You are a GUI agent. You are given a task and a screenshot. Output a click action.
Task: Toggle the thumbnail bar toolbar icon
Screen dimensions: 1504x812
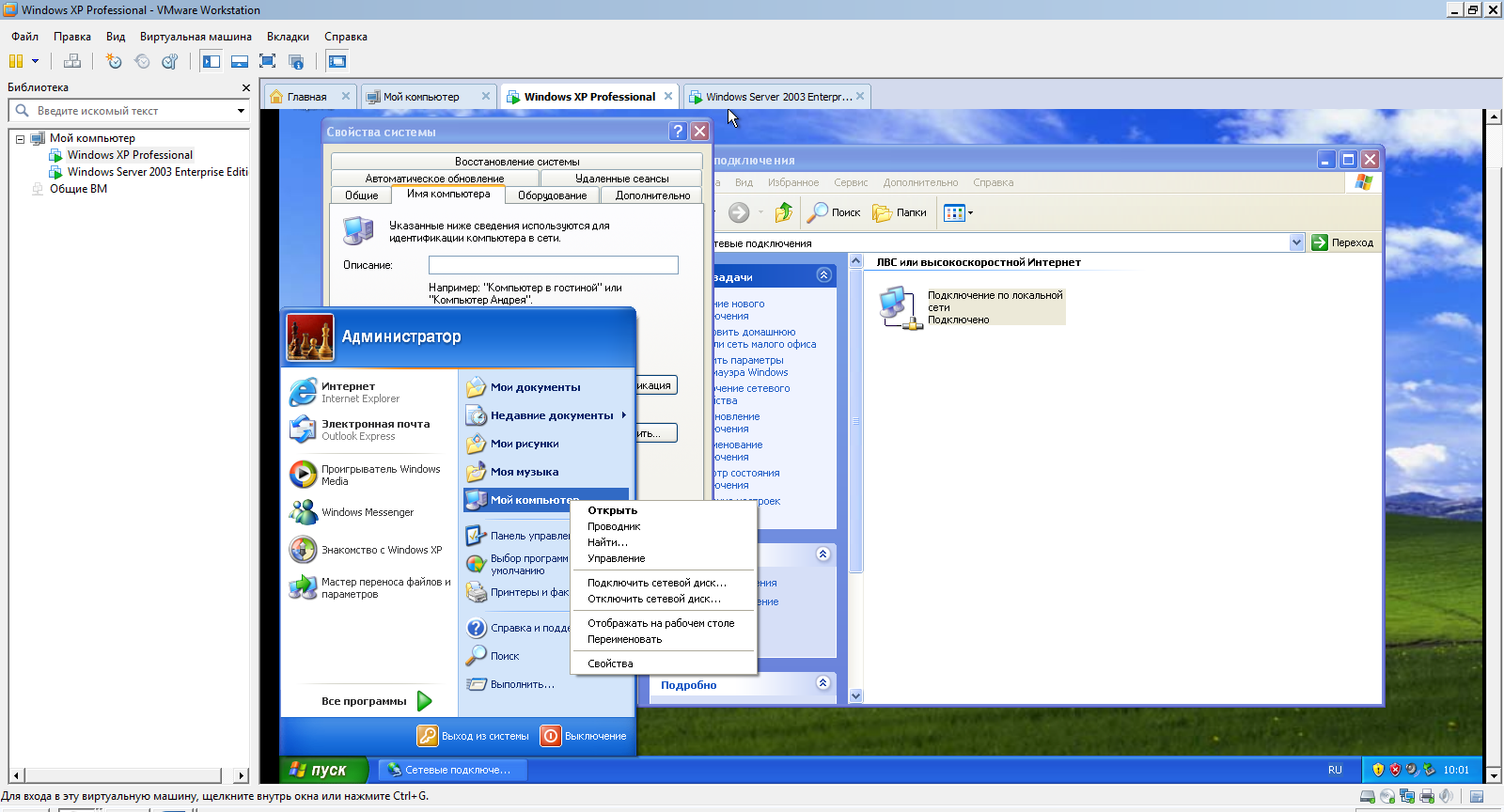(240, 61)
